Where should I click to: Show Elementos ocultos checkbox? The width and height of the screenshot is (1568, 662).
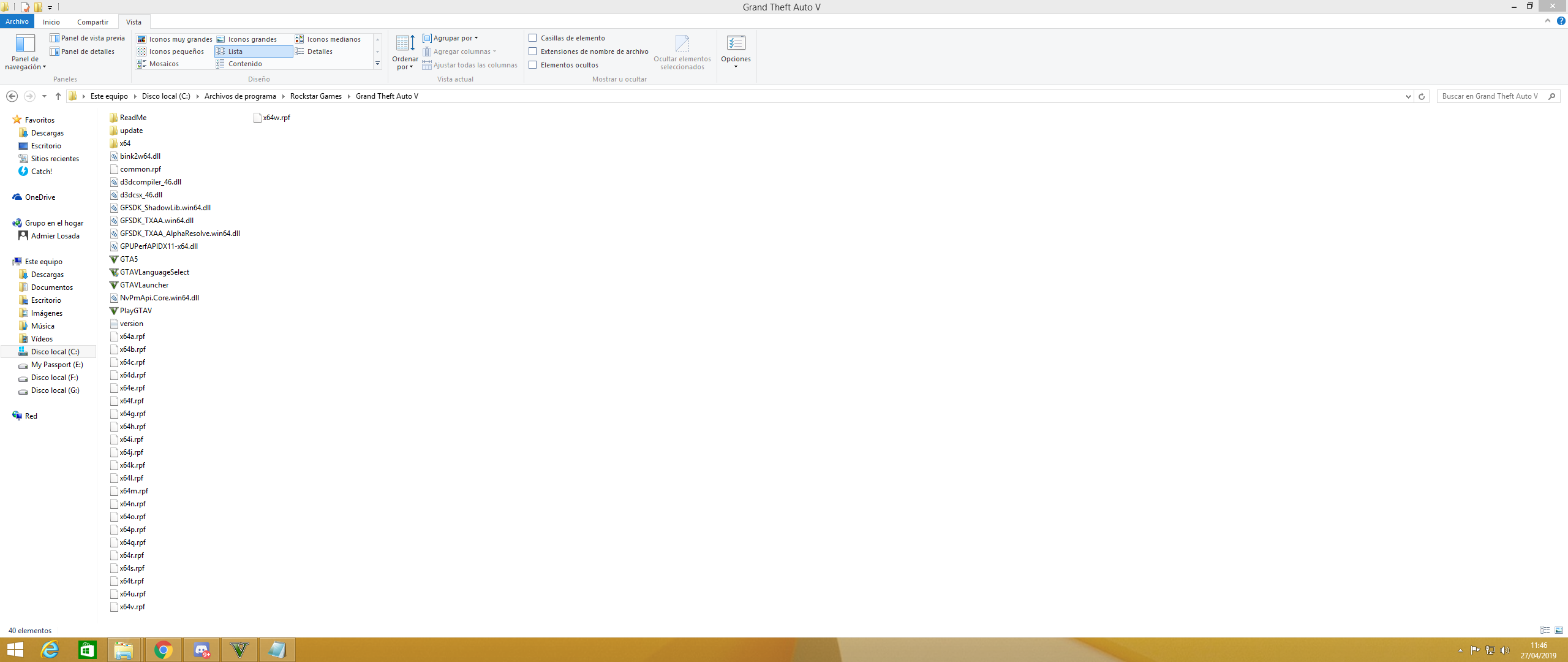coord(533,65)
